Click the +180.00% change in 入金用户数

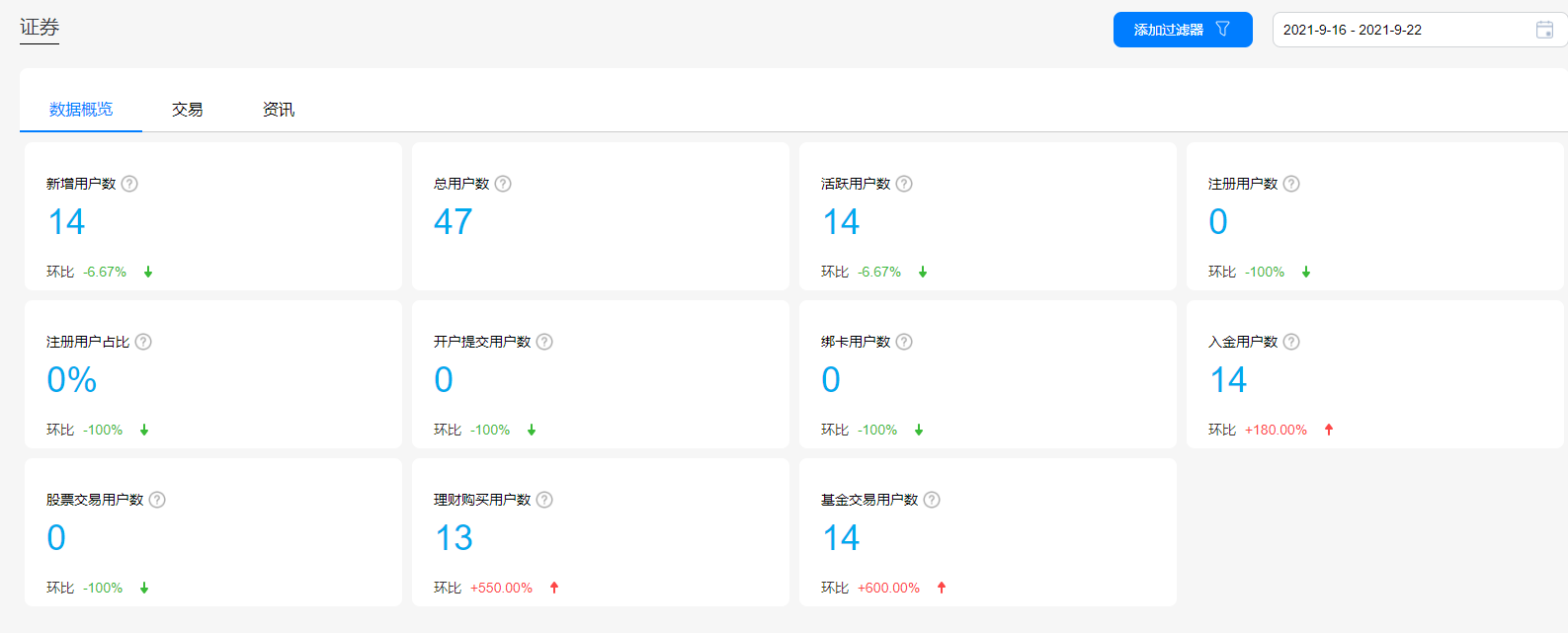[x=1276, y=430]
